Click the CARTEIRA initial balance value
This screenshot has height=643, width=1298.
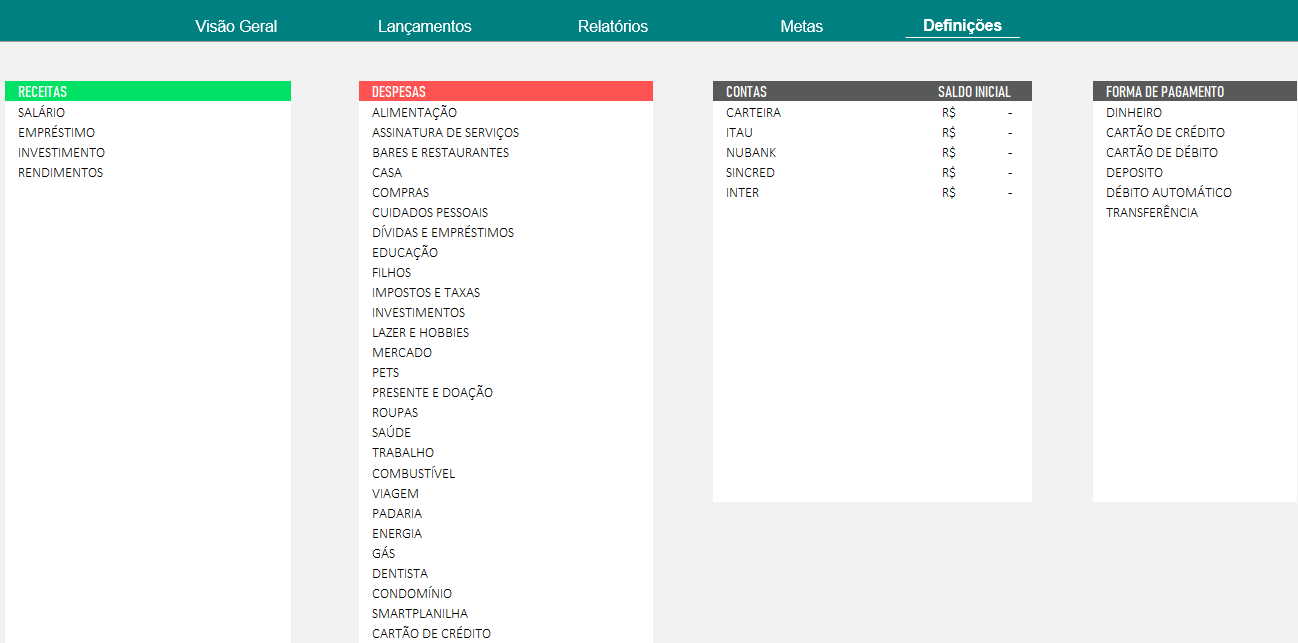[977, 113]
